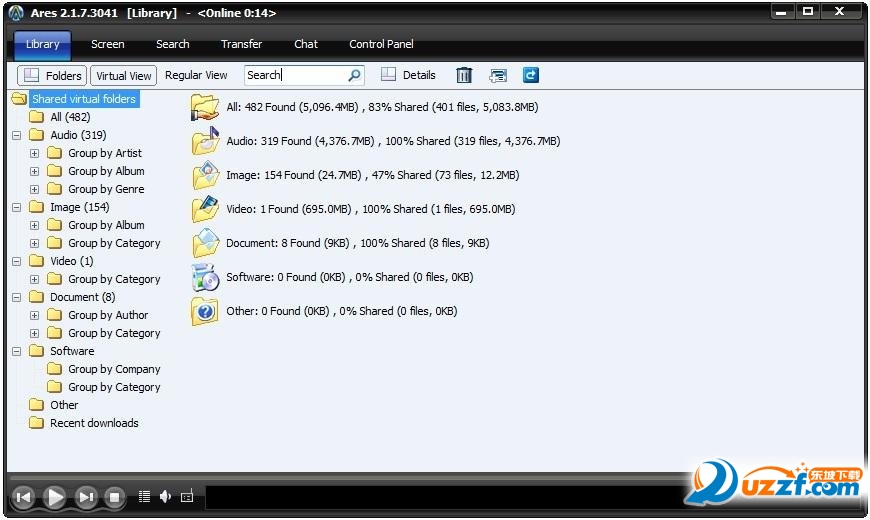Expand Group by Artist under Audio
The width and height of the screenshot is (870, 520).
(x=34, y=153)
